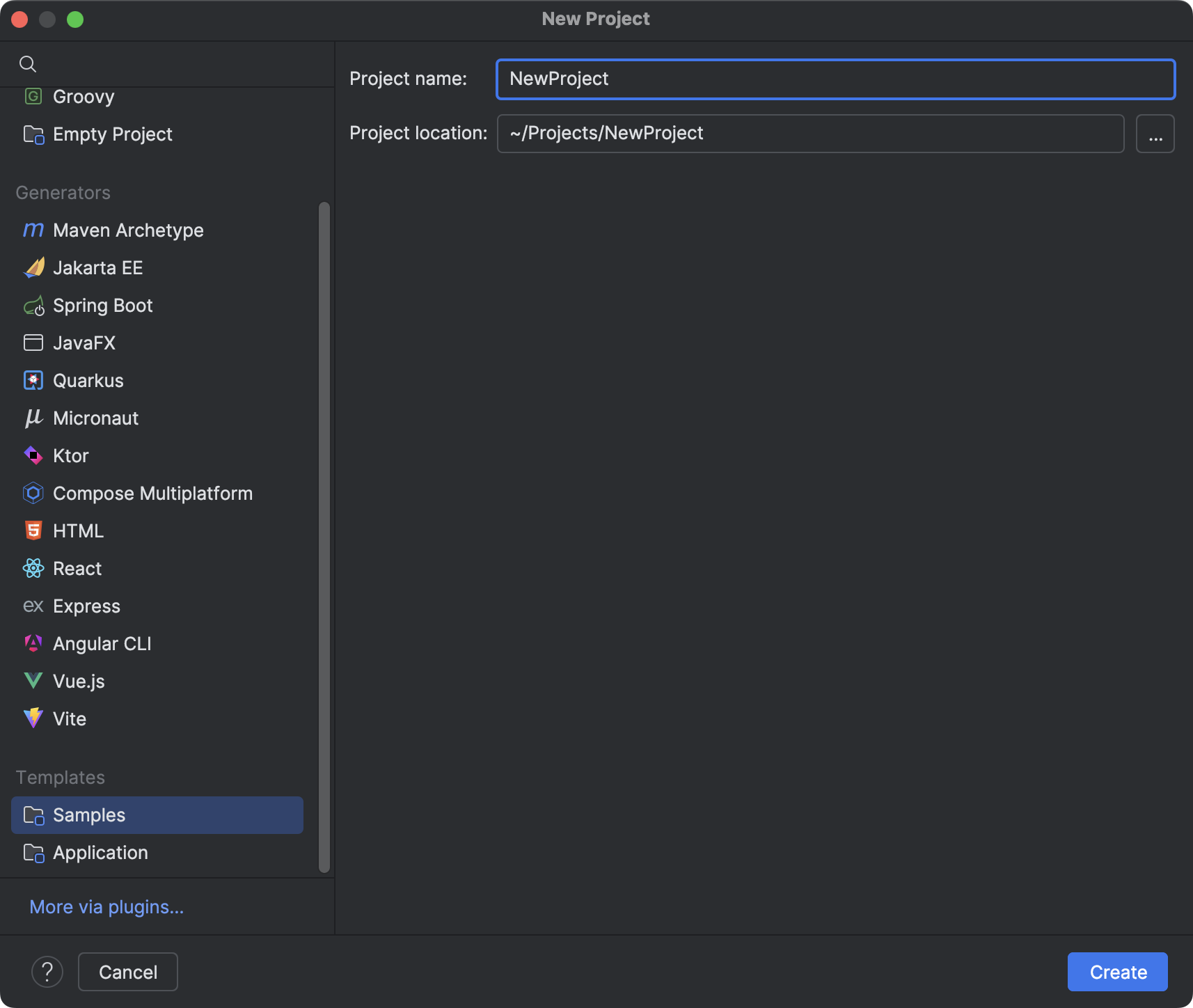Select the Angular CLI generator
The image size is (1193, 1008).
102,643
